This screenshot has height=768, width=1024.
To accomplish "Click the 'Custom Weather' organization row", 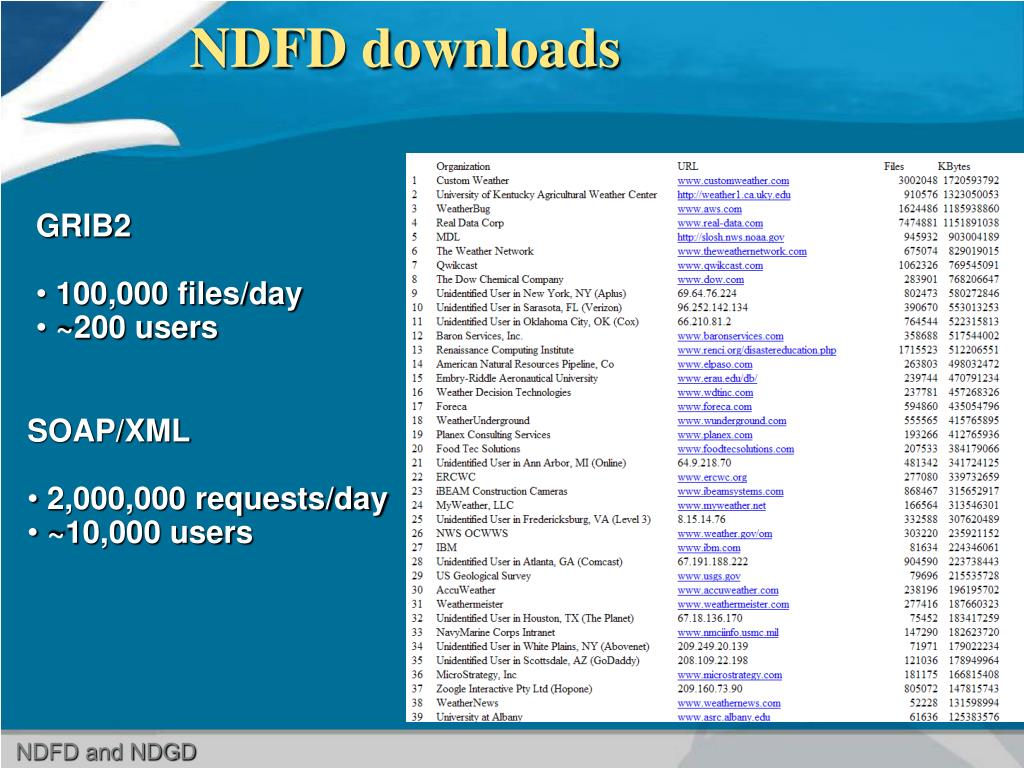I will (x=472, y=181).
